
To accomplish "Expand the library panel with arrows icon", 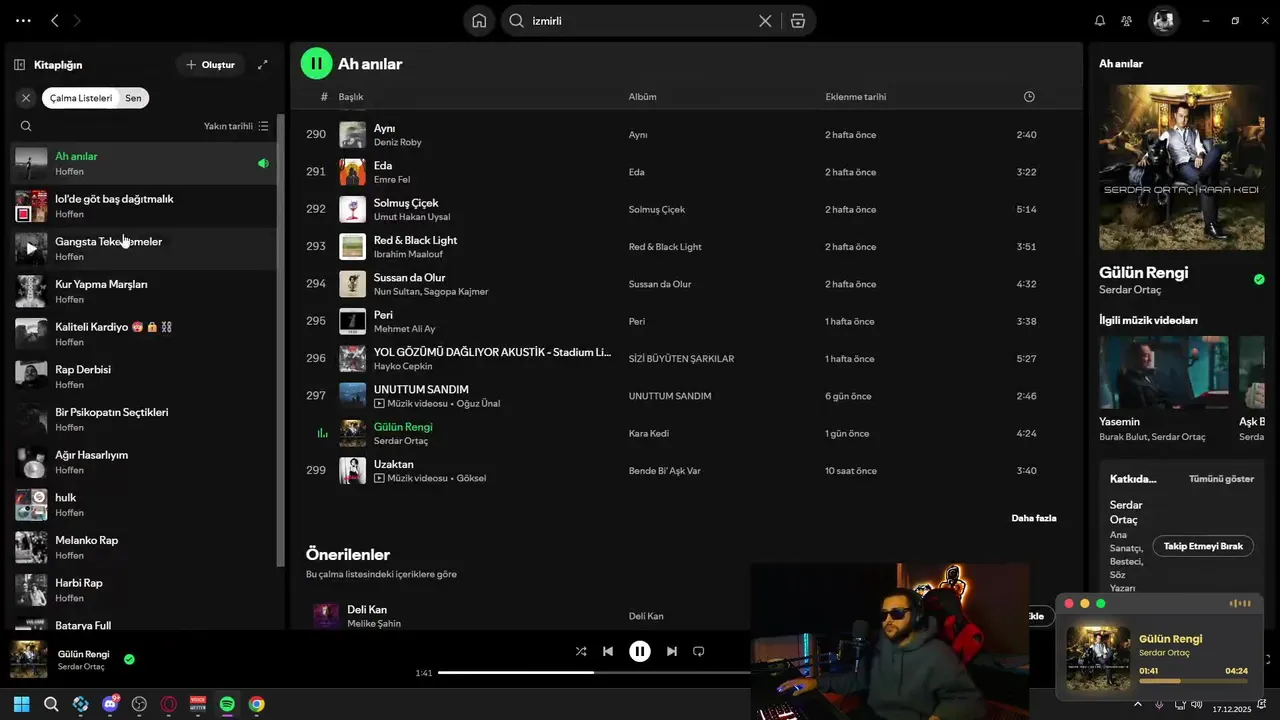I will click(x=263, y=64).
